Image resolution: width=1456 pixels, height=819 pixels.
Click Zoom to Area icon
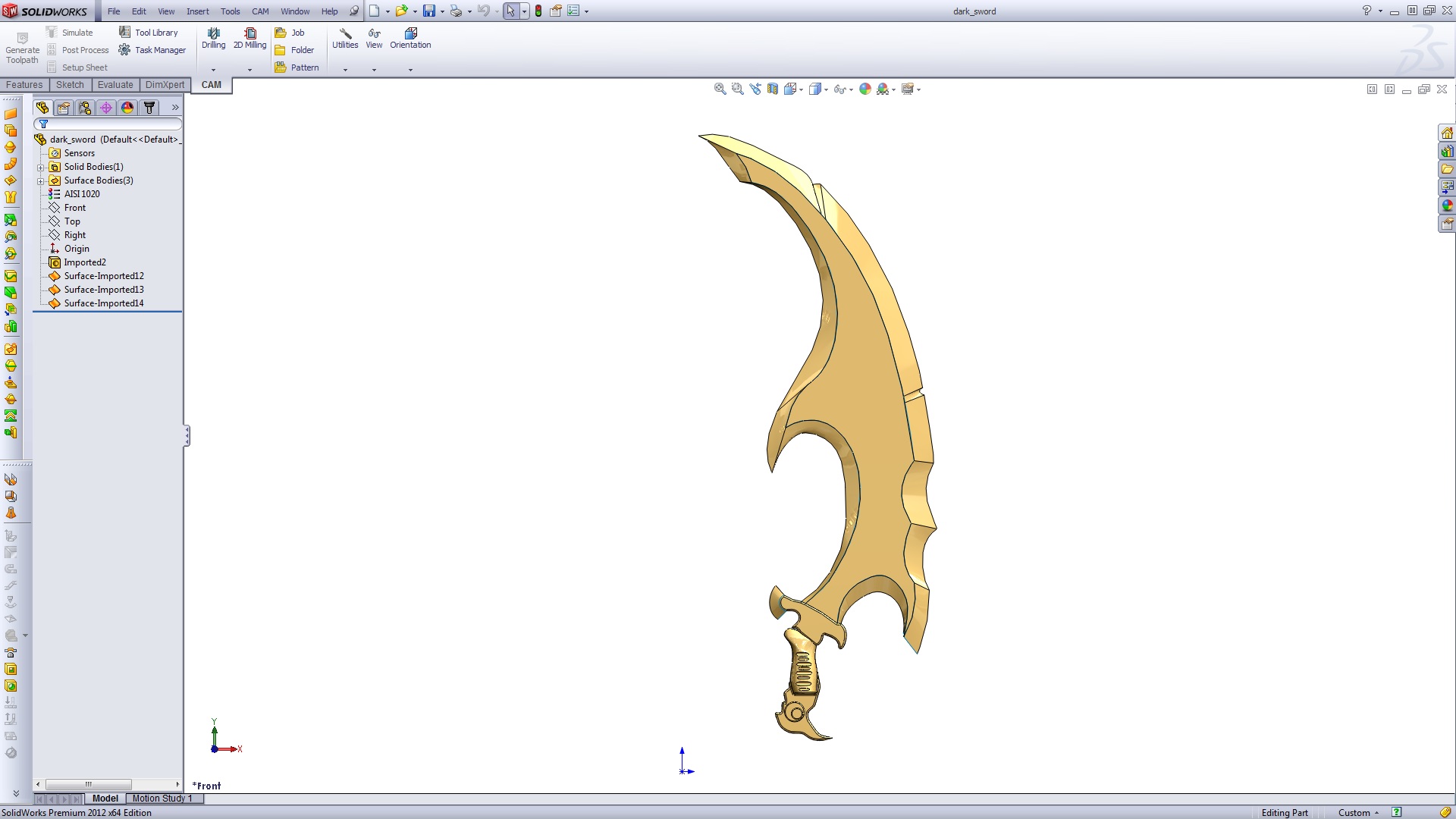coord(737,89)
